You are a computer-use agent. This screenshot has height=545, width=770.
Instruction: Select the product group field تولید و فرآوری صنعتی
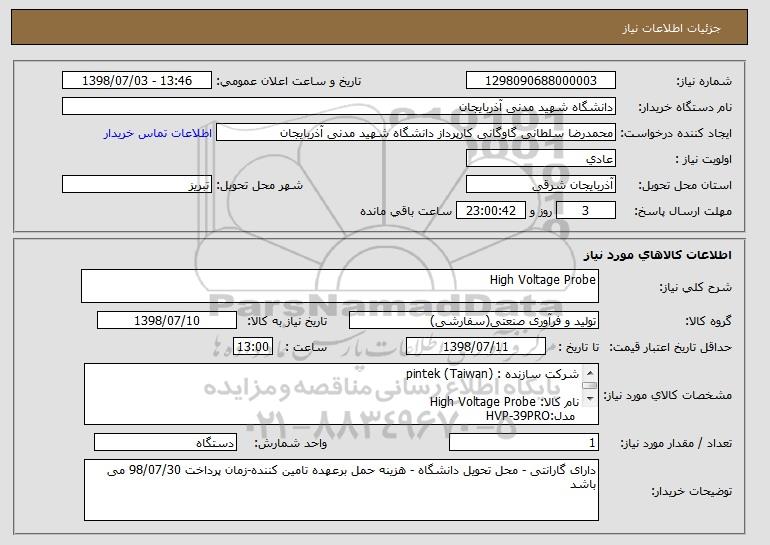474,321
